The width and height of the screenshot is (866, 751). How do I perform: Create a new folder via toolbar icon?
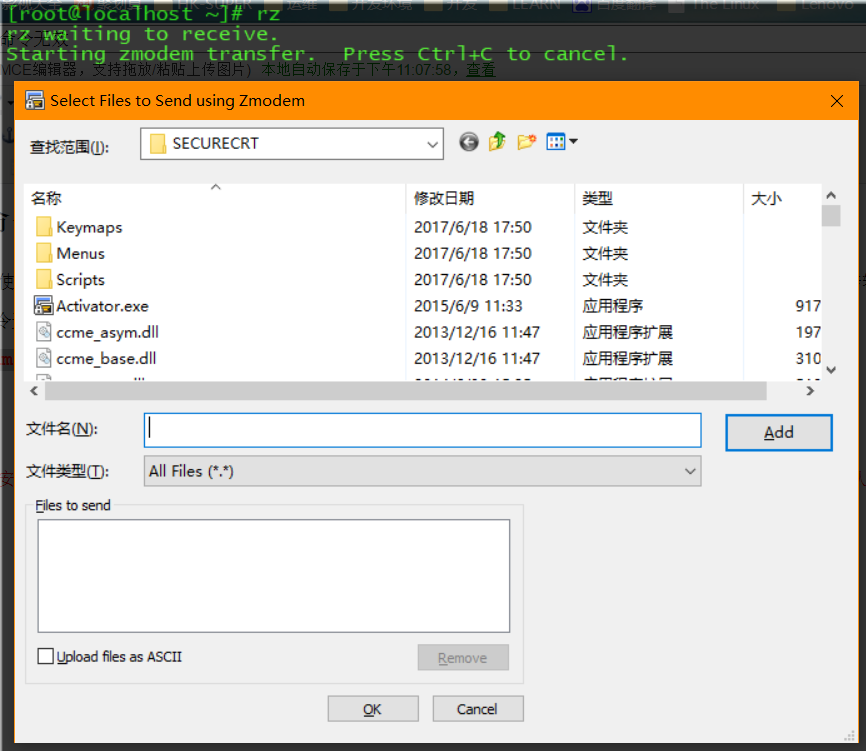click(527, 142)
